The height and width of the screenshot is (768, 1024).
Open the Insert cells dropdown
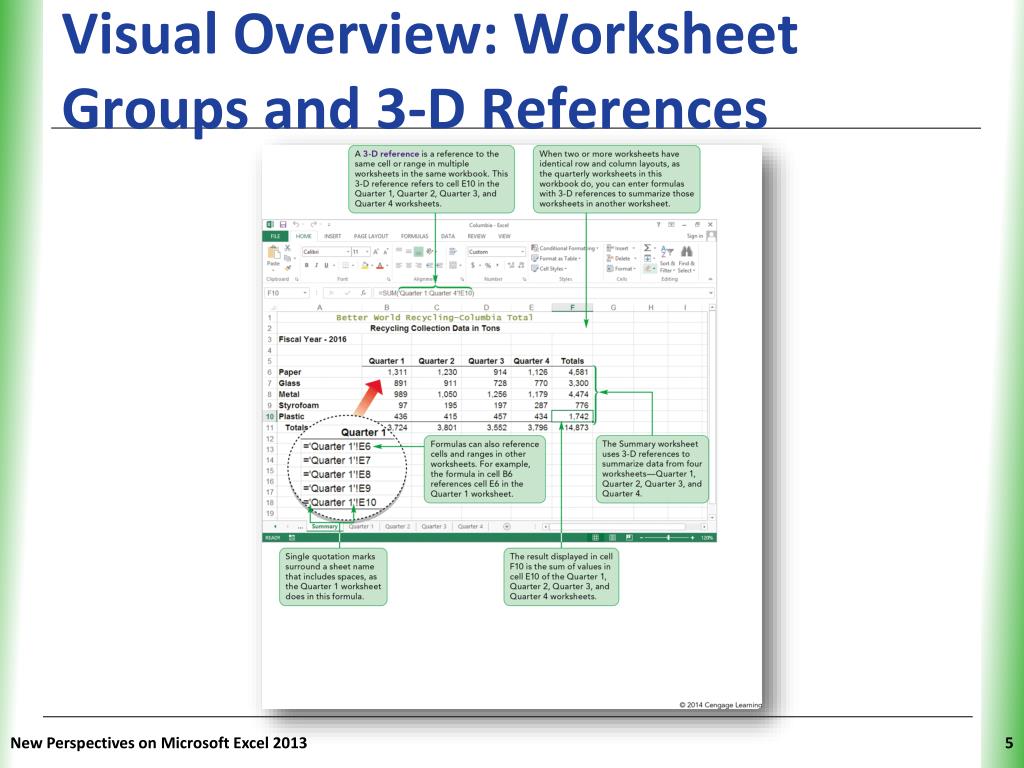pos(620,248)
